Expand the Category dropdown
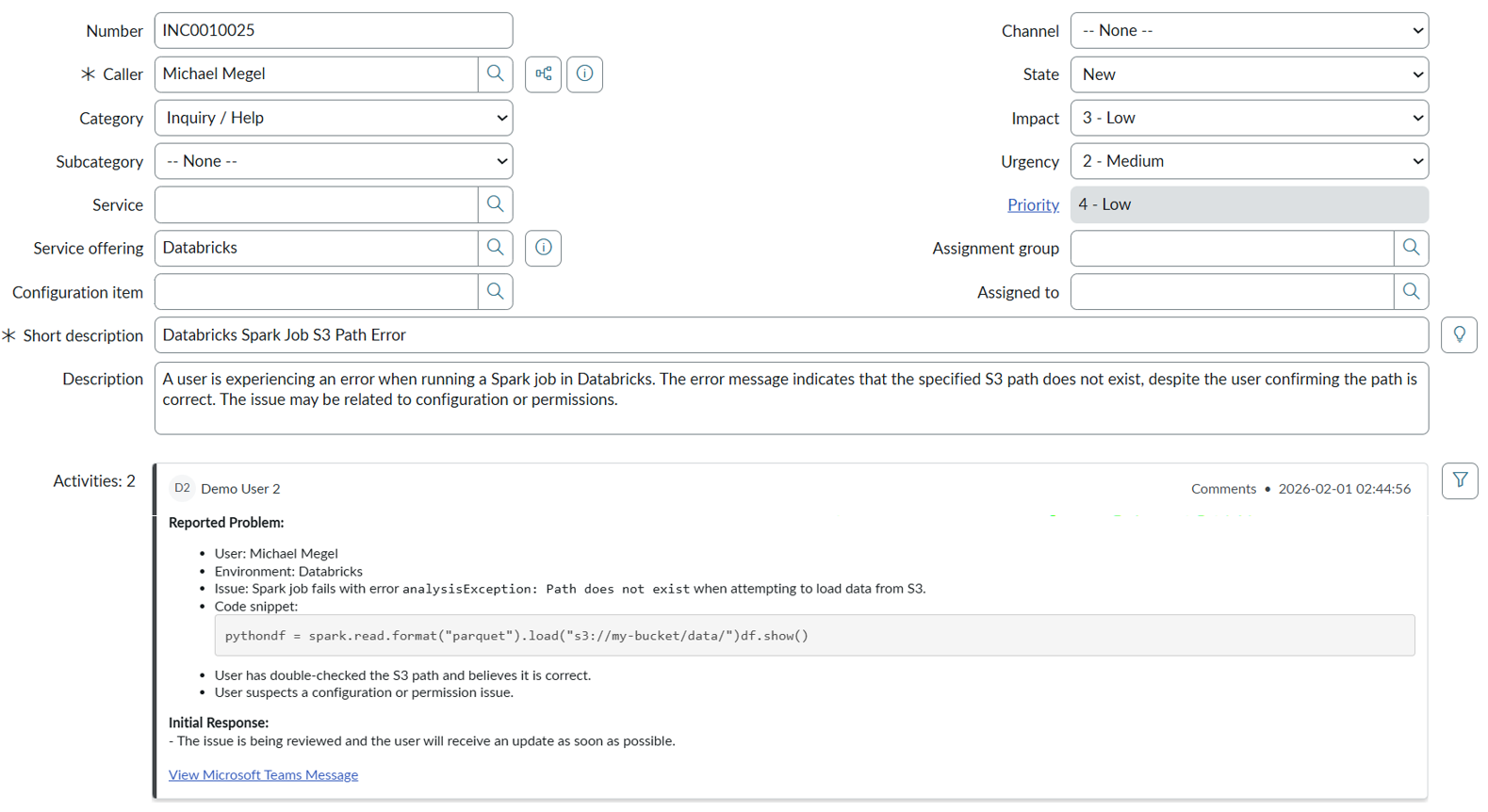The height and width of the screenshot is (812, 1488). coord(334,118)
